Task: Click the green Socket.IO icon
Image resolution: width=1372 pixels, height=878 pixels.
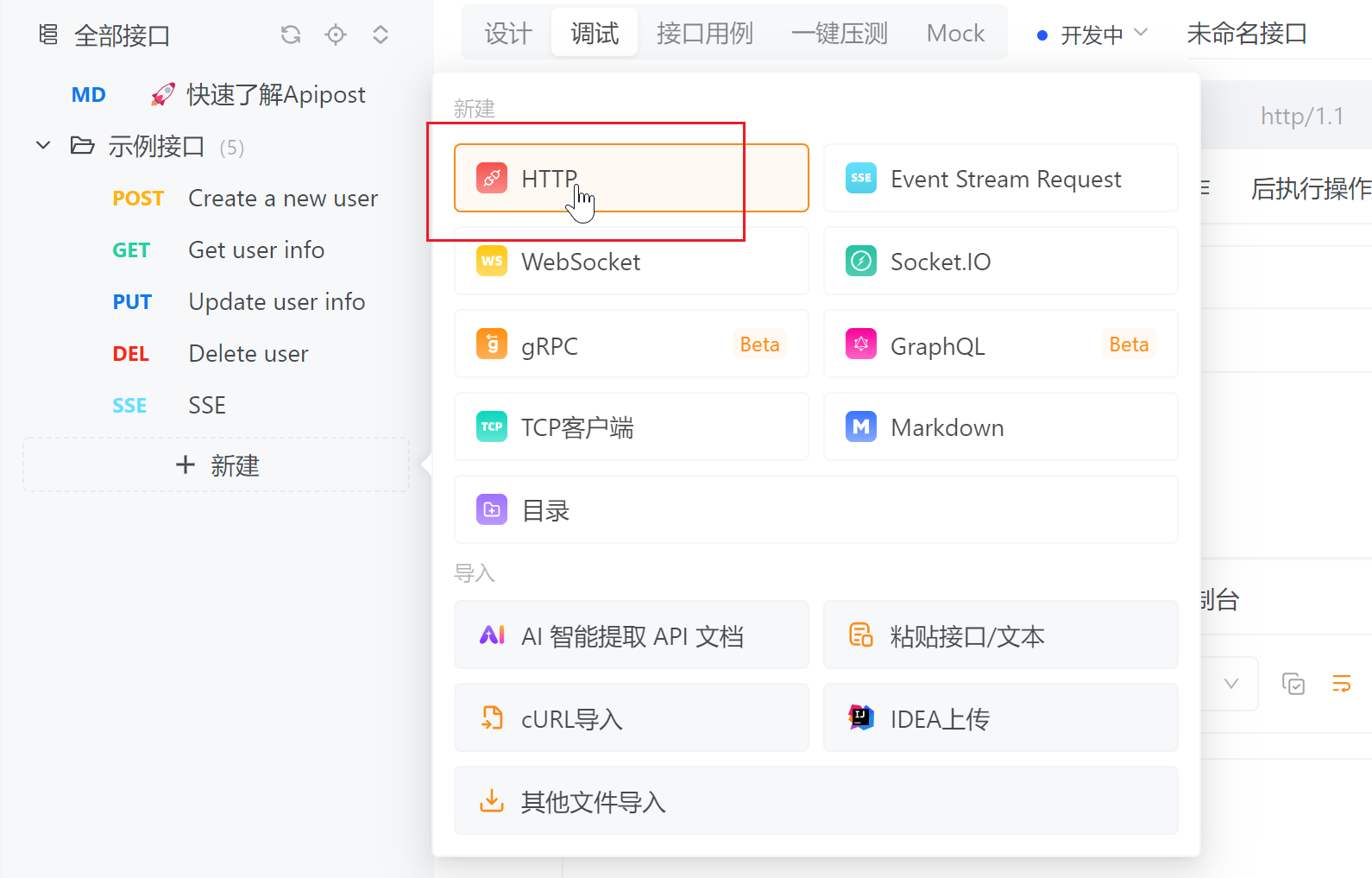Action: coord(861,261)
